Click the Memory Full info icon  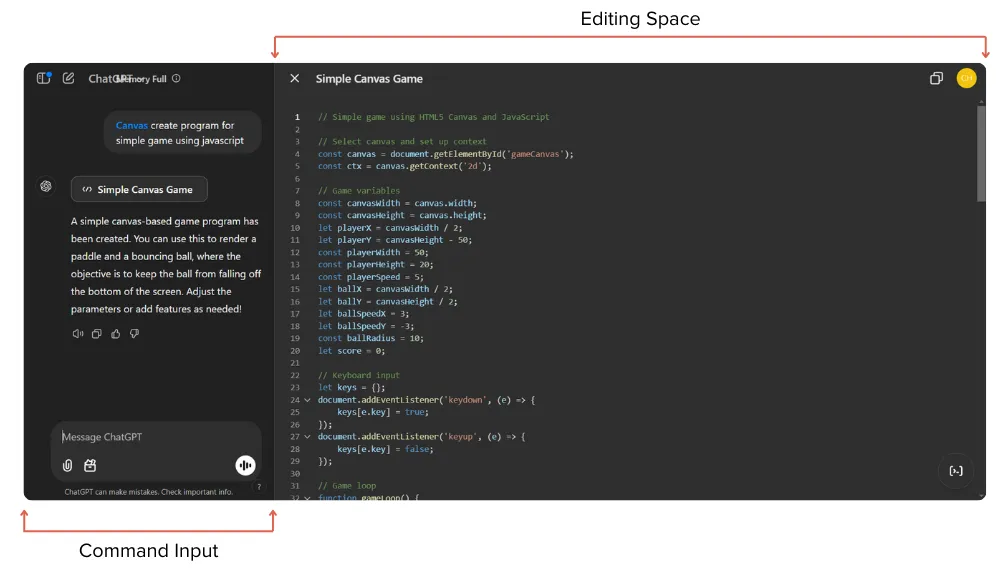pyautogui.click(x=176, y=78)
